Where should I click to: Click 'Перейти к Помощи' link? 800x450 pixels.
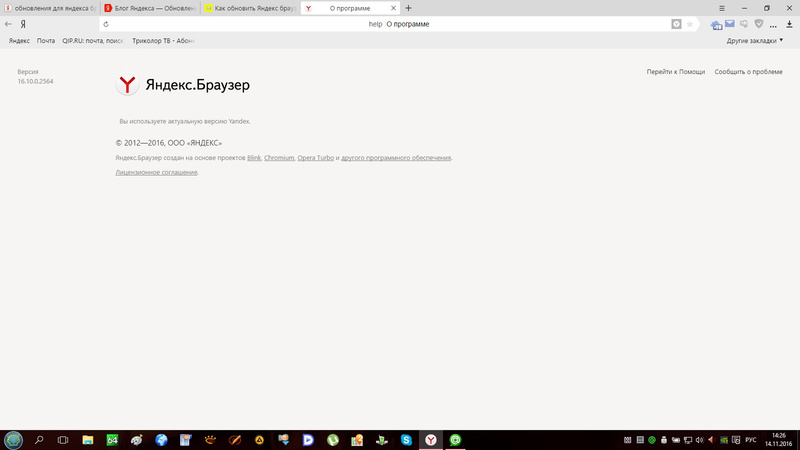pyautogui.click(x=676, y=72)
